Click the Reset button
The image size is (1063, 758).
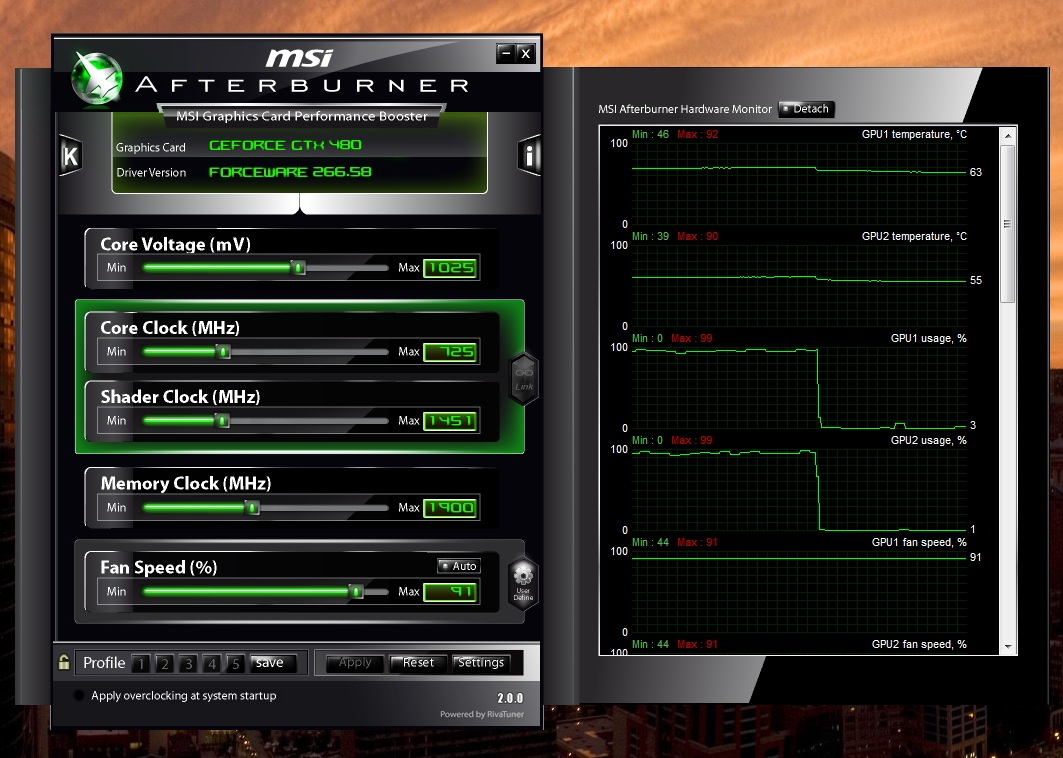coord(418,663)
